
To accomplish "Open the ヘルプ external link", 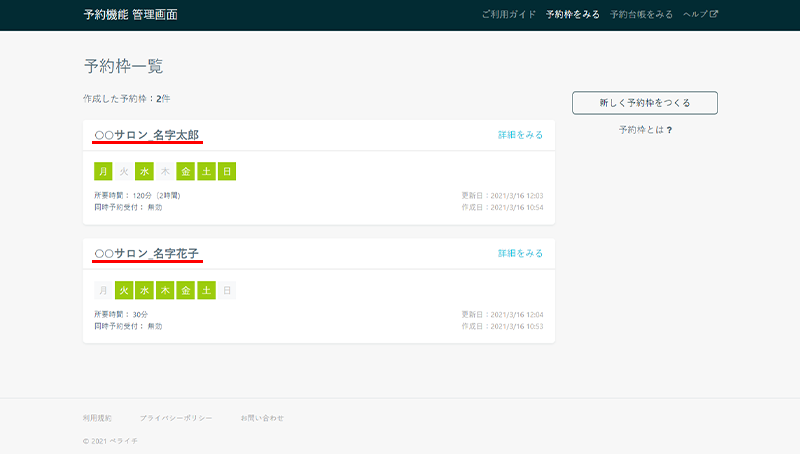I will point(700,15).
